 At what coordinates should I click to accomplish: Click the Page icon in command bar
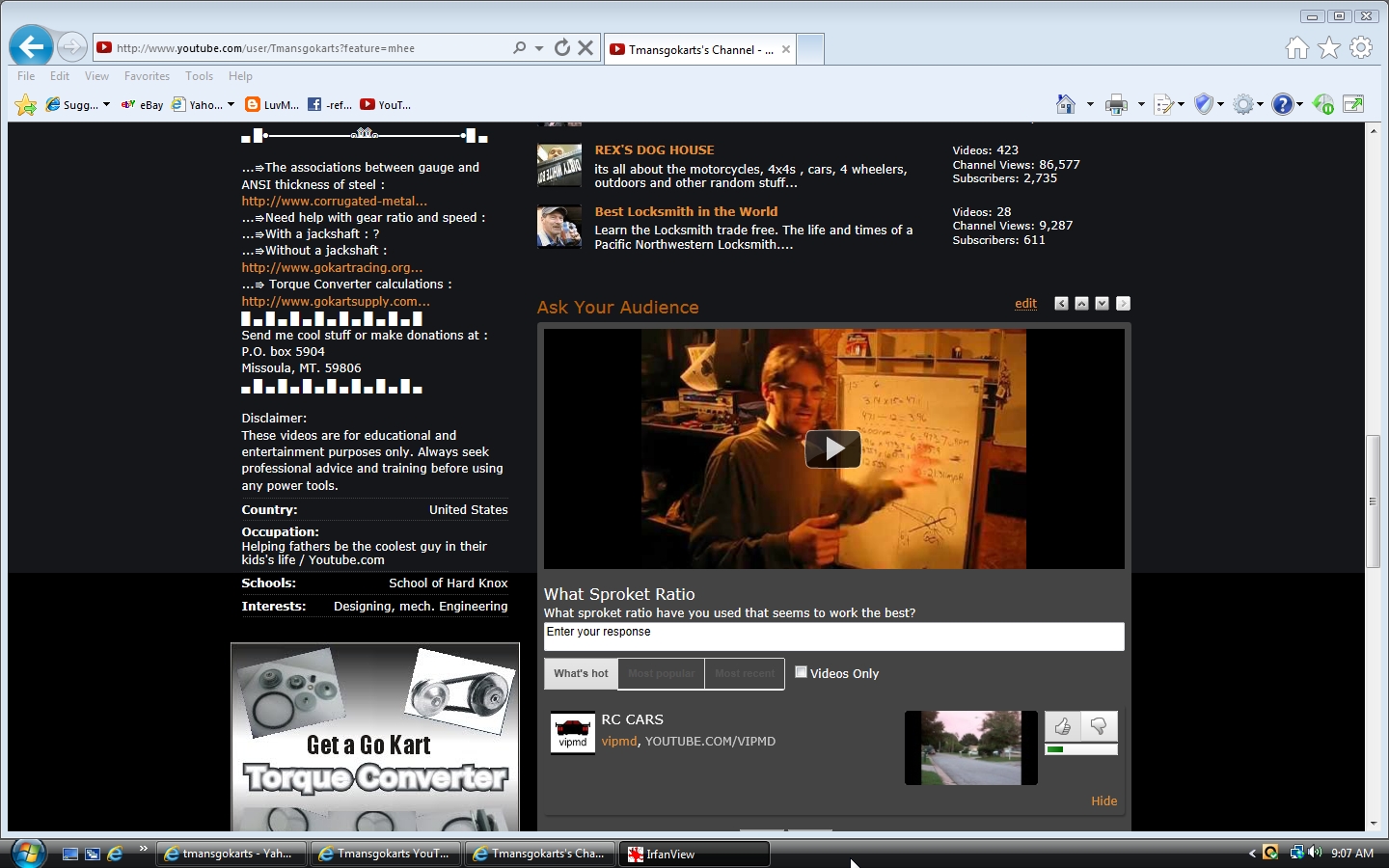click(x=1163, y=104)
